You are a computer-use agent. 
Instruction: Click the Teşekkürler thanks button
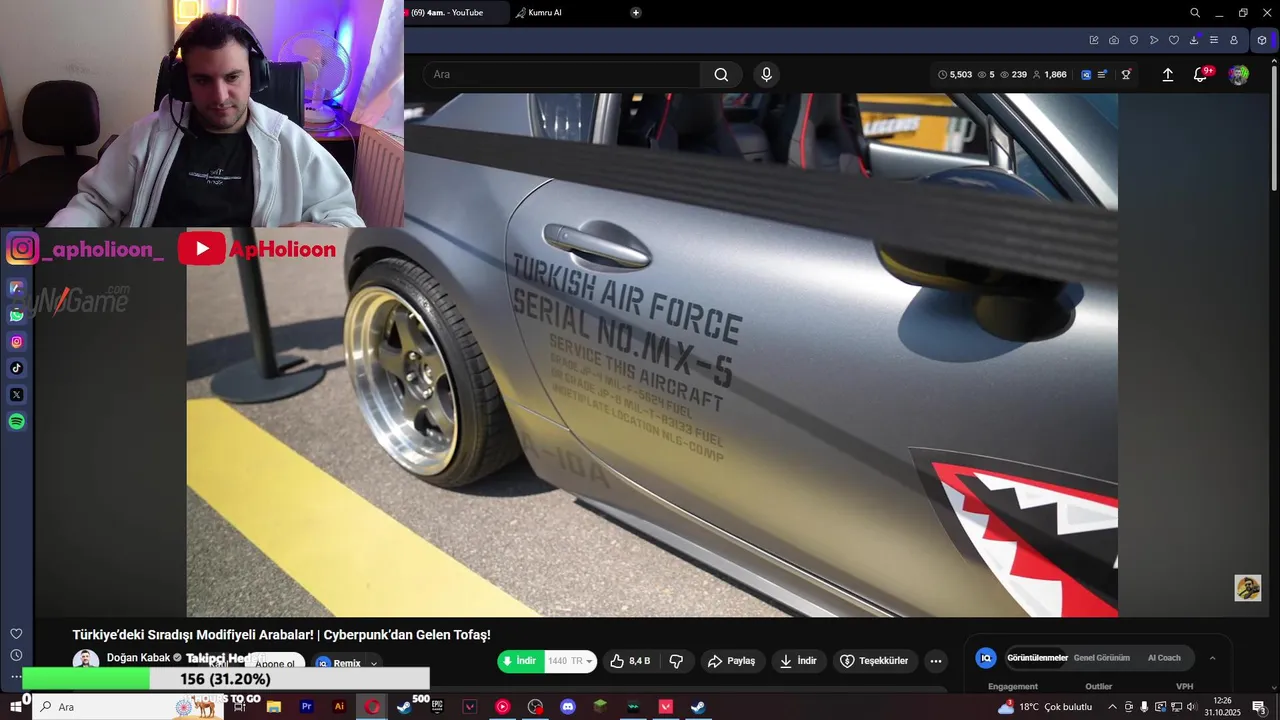tap(874, 661)
